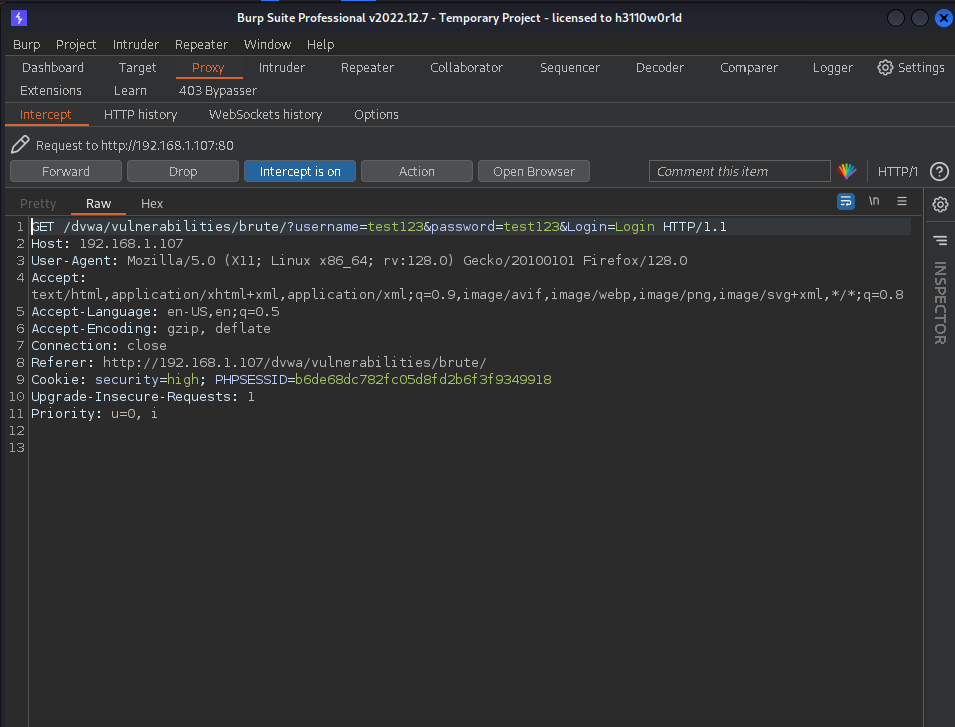Open the Collaborator tab

(467, 68)
